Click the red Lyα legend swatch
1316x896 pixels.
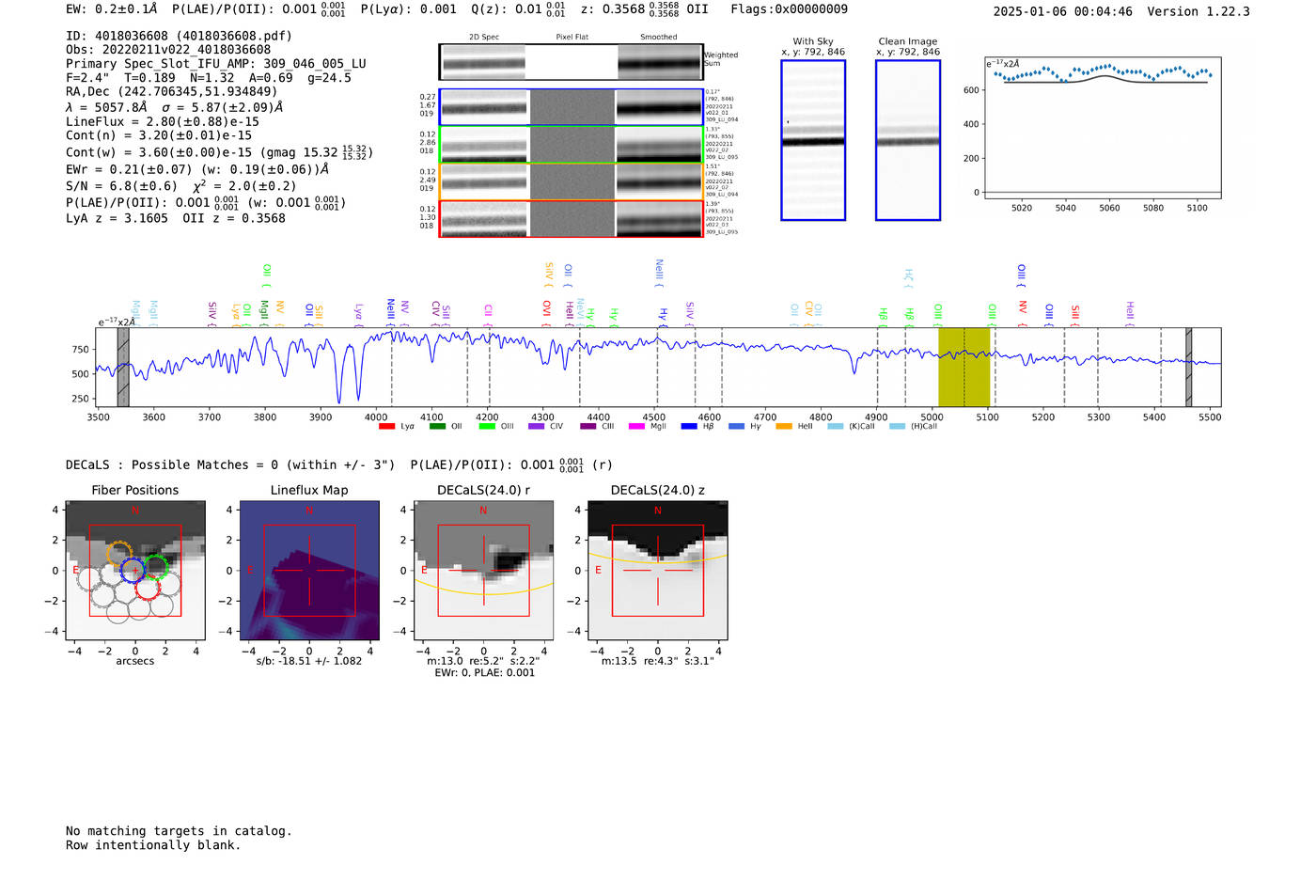tap(386, 427)
